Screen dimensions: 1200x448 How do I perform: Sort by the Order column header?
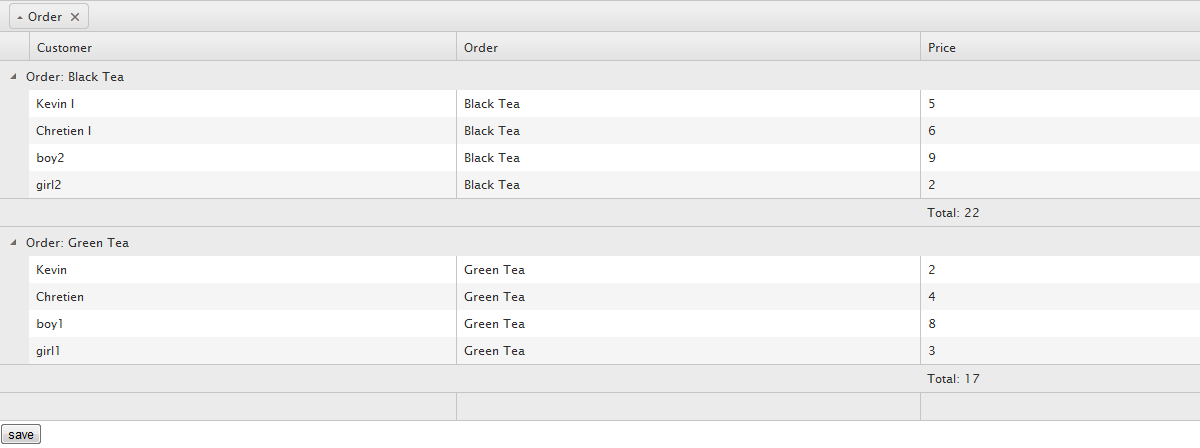[x=481, y=47]
